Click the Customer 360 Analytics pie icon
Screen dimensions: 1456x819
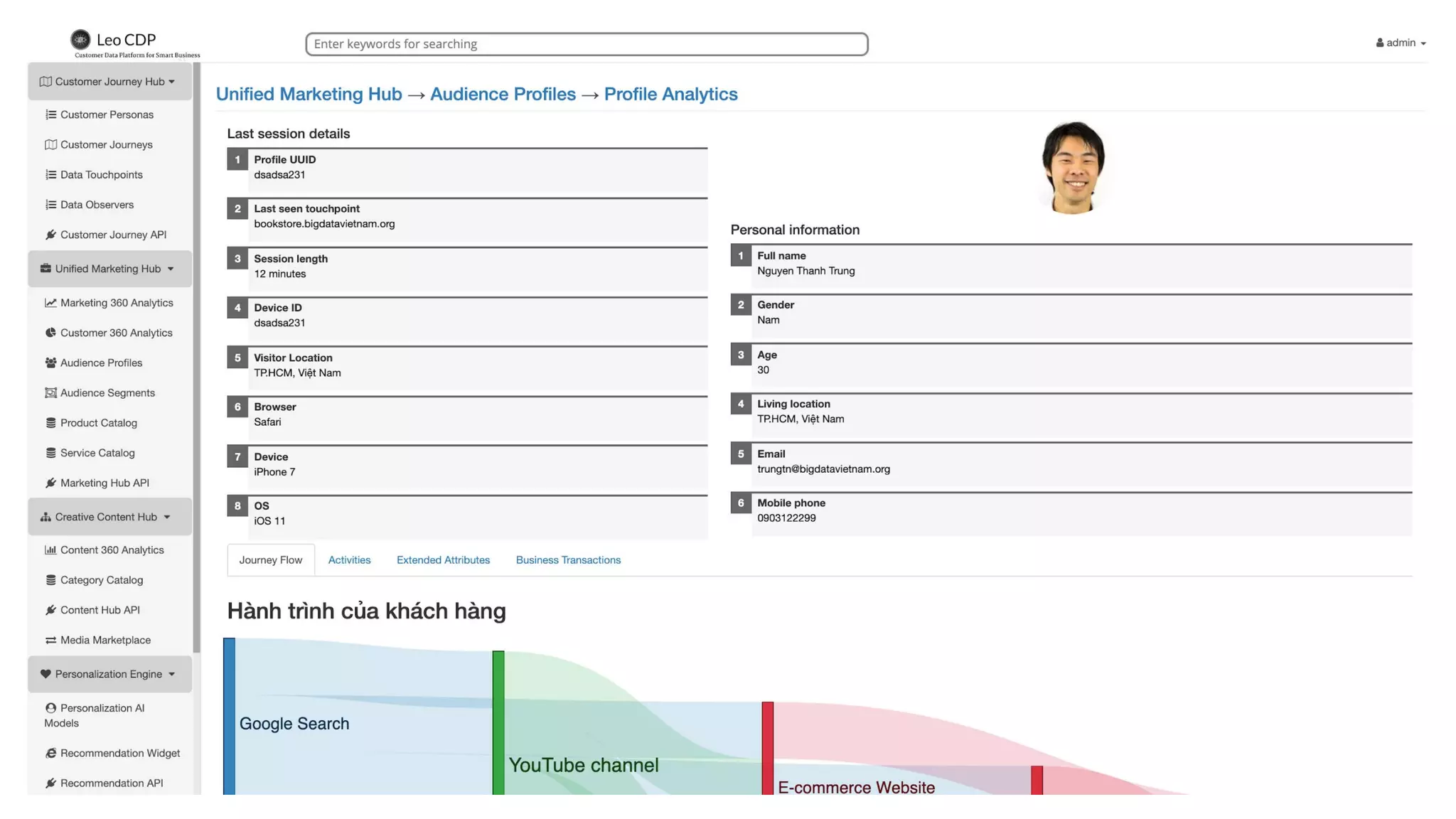(50, 333)
